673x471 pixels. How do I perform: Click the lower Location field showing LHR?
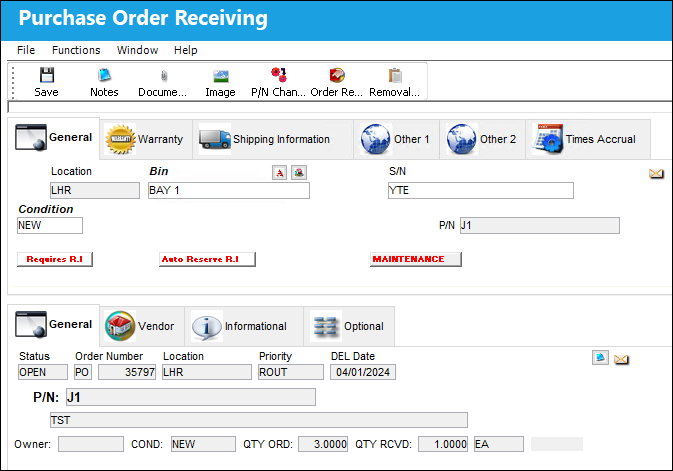pos(207,372)
